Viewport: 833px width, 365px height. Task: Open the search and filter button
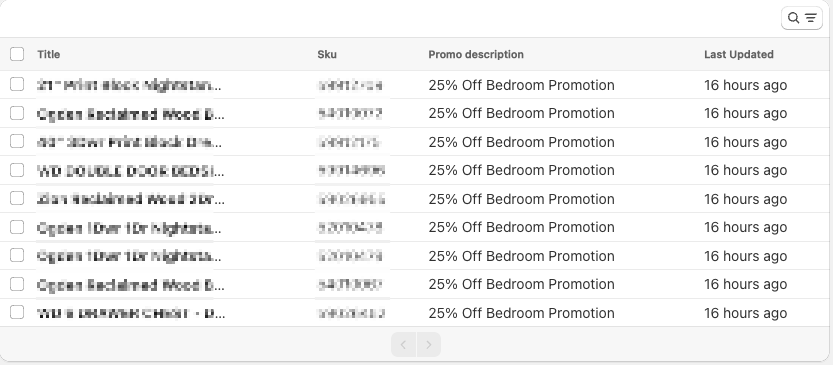pos(802,18)
